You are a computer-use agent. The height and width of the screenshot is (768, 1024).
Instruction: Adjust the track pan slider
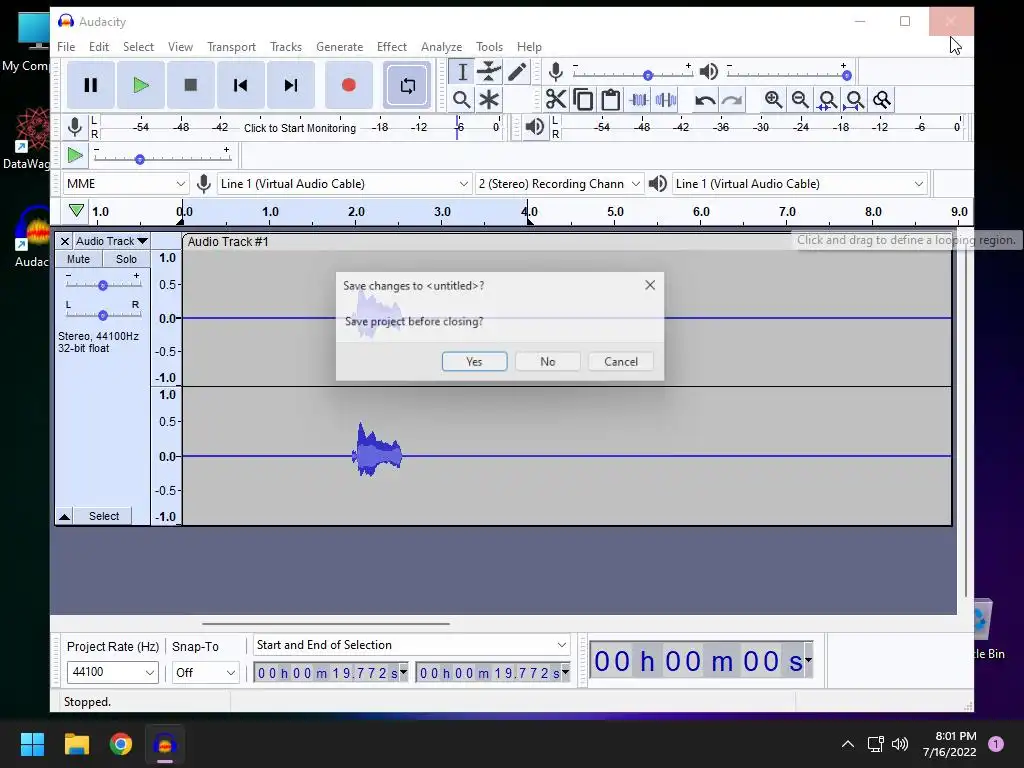click(103, 315)
